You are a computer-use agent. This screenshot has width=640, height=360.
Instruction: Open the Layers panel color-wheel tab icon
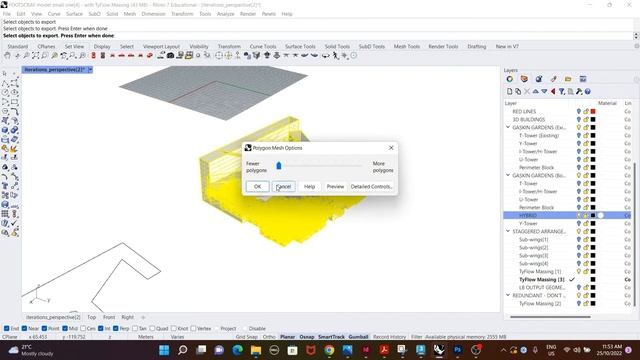pos(510,79)
